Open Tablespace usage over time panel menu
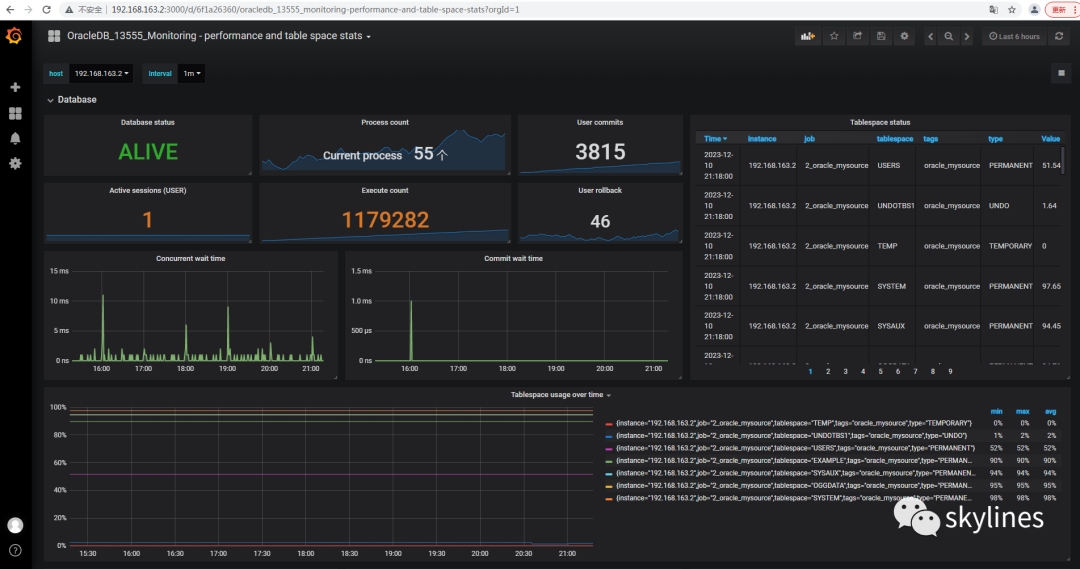This screenshot has height=569, width=1080. pyautogui.click(x=561, y=395)
